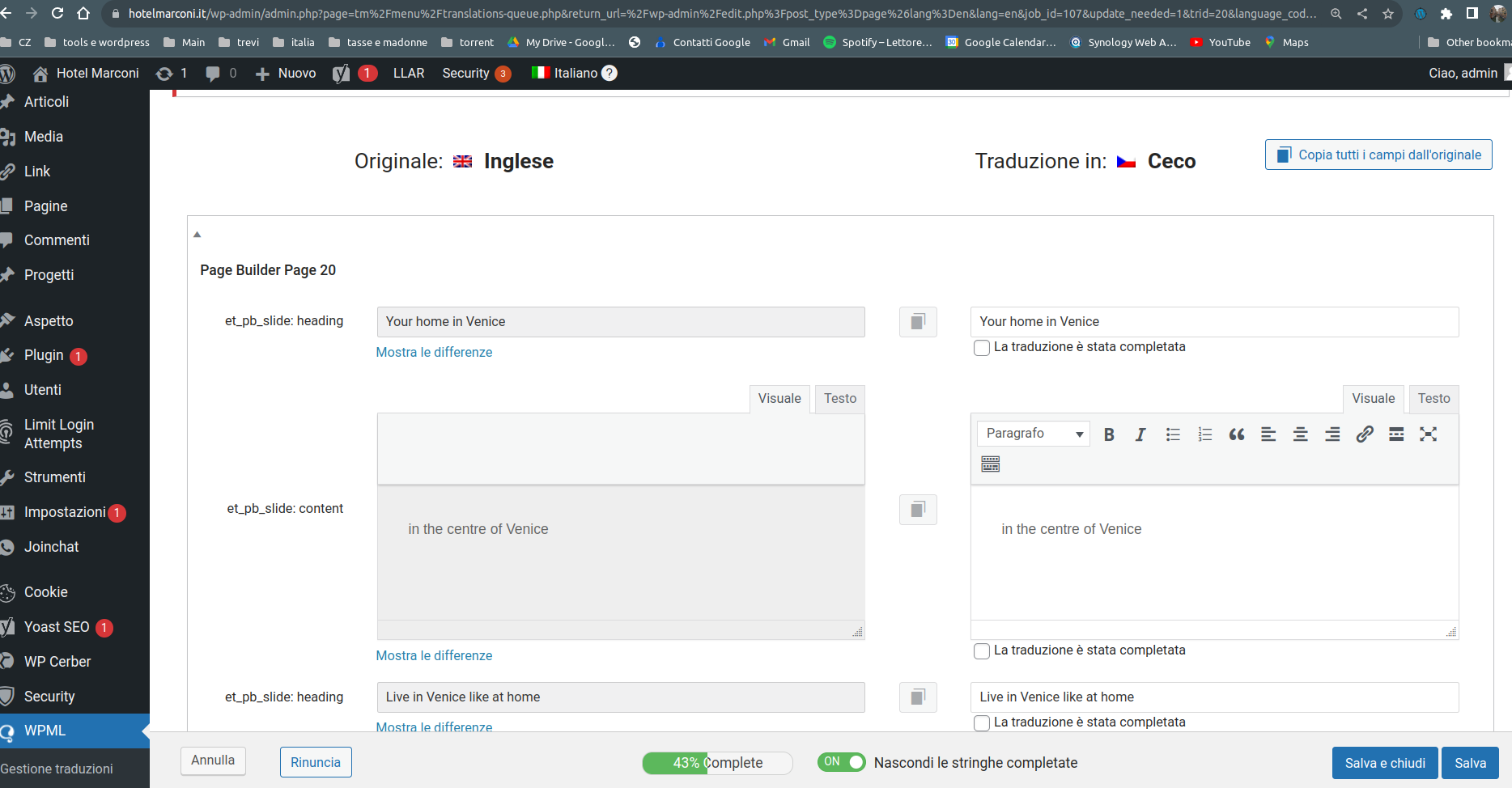Open Other bookmarks folder
Viewport: 1512px width, 788px height.
[1469, 42]
